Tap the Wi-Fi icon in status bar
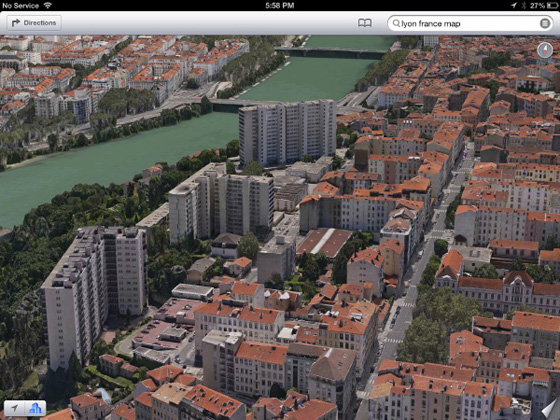This screenshot has height=420, width=560. pos(47,5)
